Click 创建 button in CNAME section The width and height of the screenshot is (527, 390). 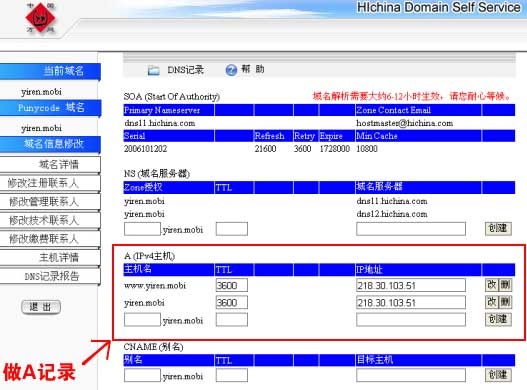[498, 375]
